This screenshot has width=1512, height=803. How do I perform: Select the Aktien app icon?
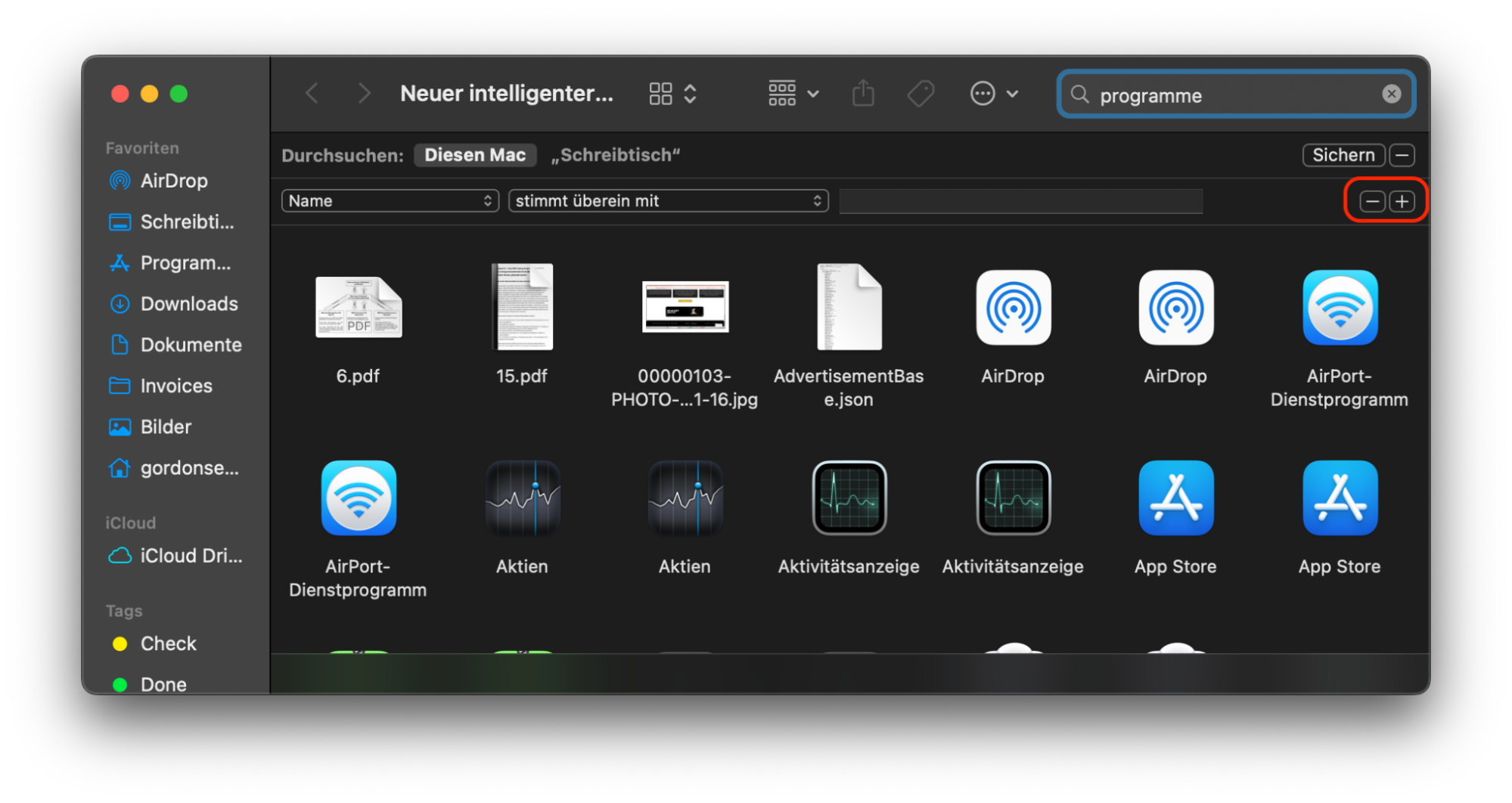click(522, 498)
